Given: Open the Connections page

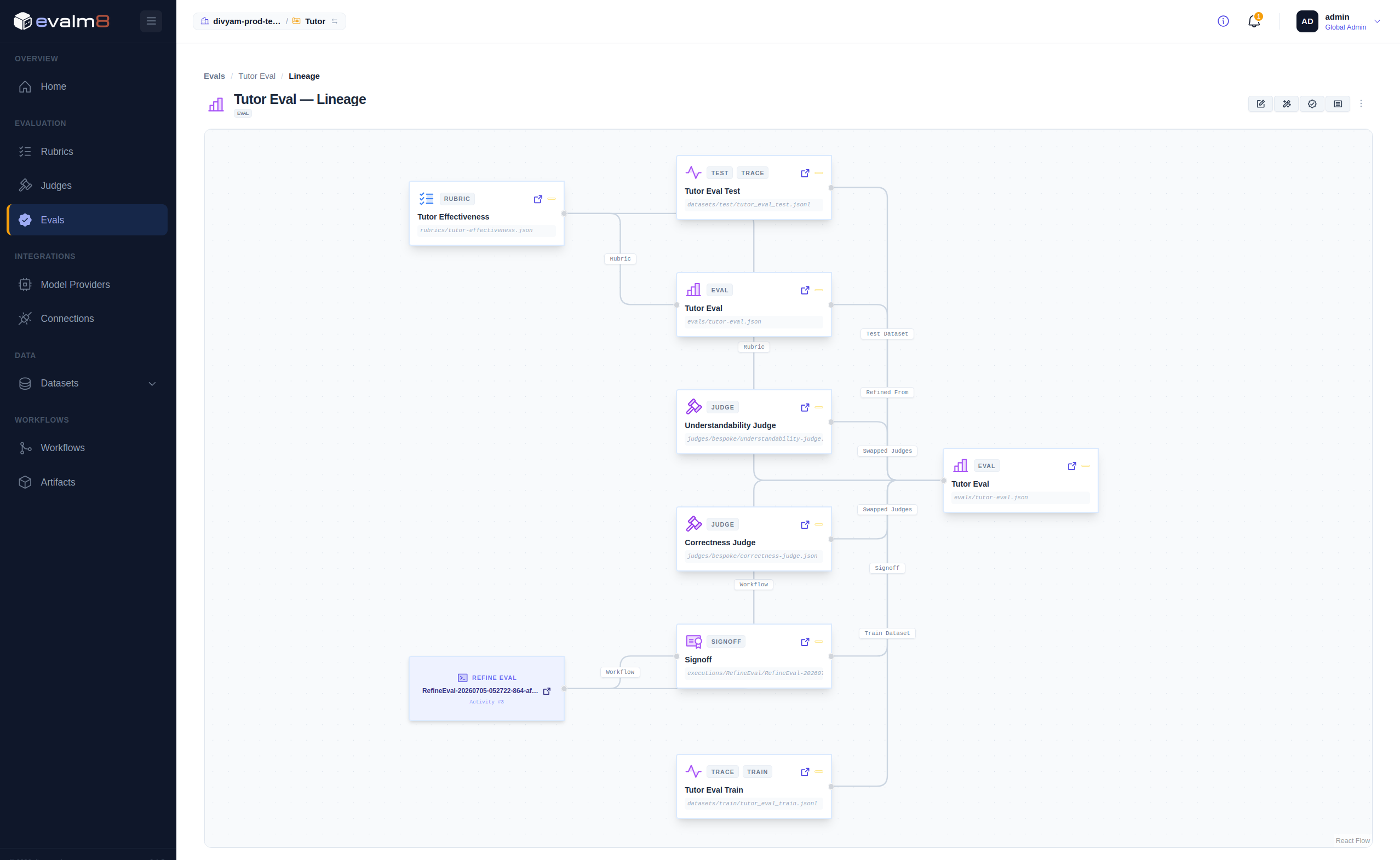Looking at the screenshot, I should click(x=87, y=319).
